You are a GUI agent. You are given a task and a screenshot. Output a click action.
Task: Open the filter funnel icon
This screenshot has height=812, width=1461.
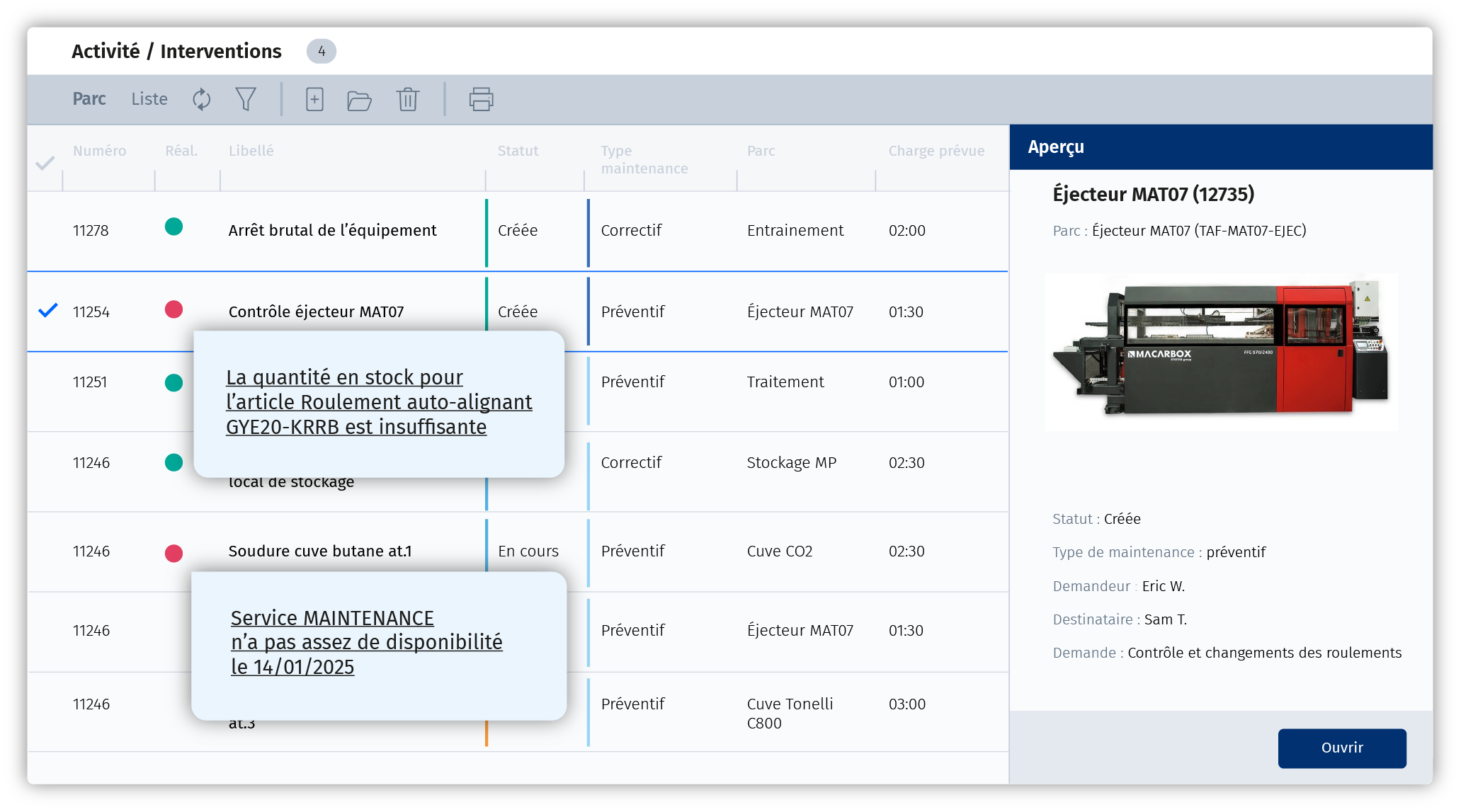[246, 99]
